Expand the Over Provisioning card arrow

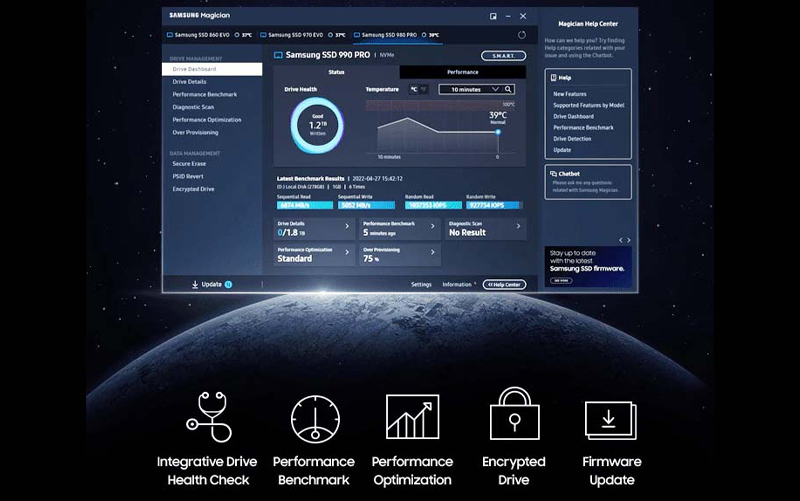433,255
